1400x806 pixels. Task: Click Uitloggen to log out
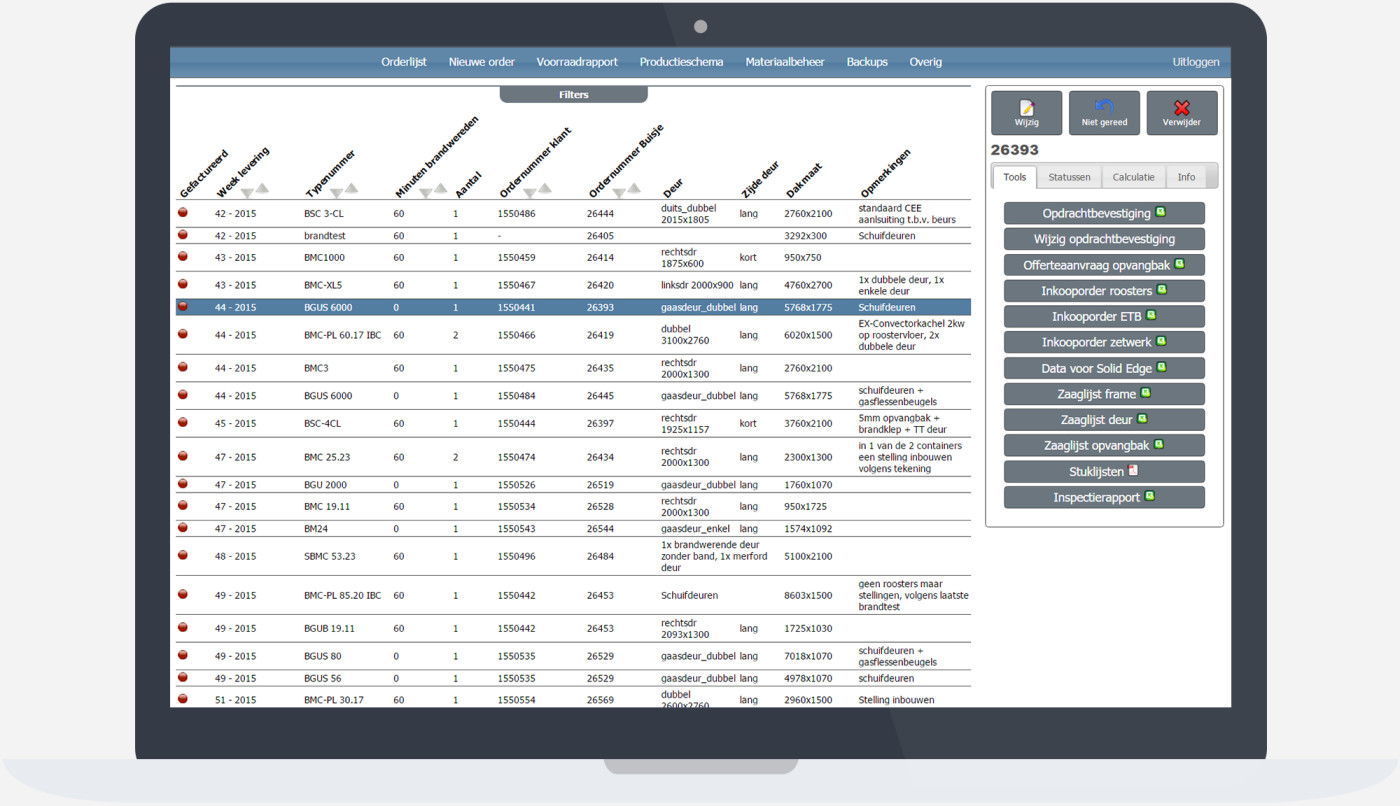pyautogui.click(x=1196, y=62)
